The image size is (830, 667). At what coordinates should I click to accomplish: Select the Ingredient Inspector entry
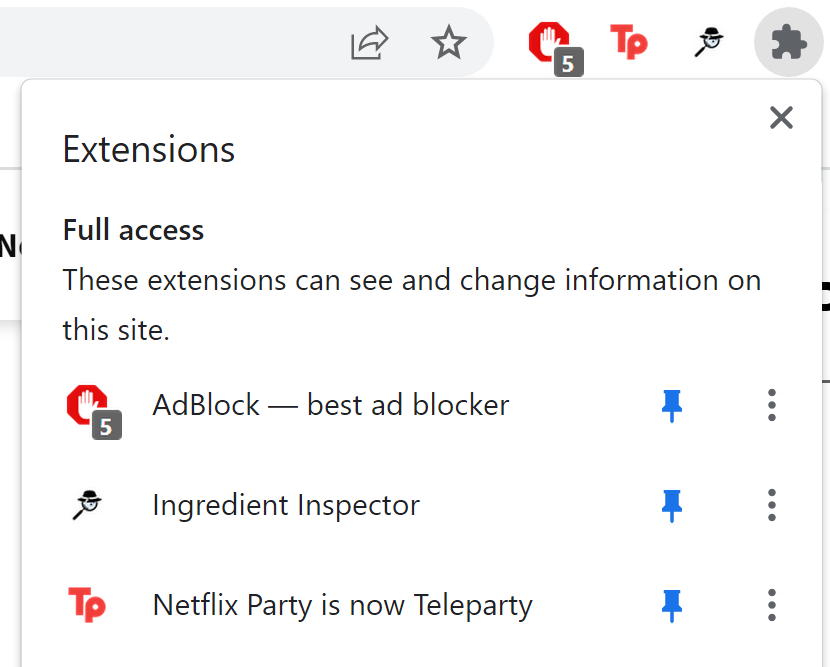[x=286, y=505]
